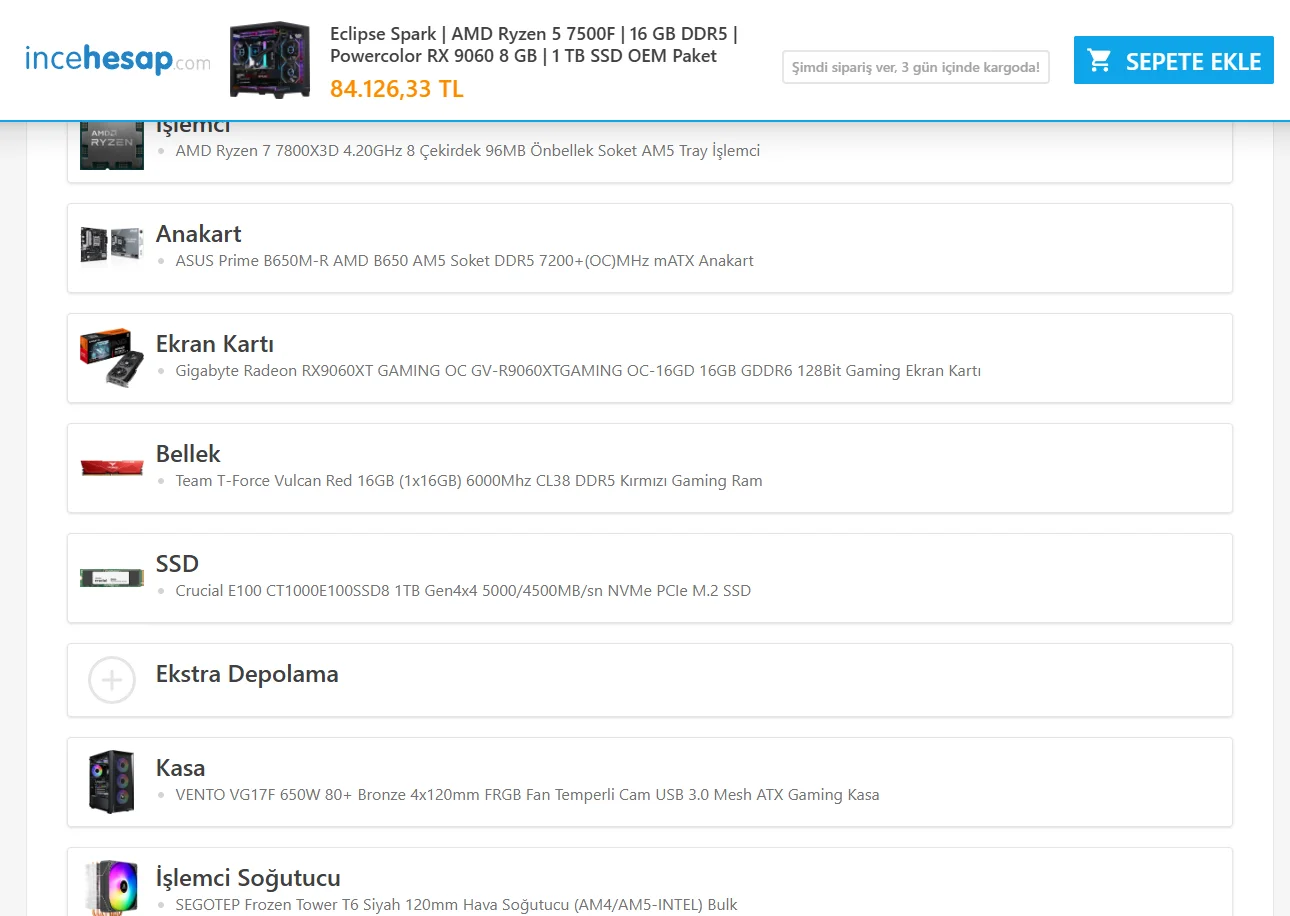Expand the Bellek component row
Viewport: 1290px width, 916px height.
tap(650, 468)
